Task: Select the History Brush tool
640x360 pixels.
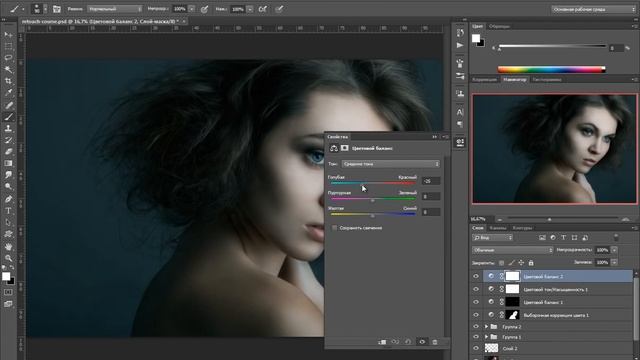Action: click(8, 140)
